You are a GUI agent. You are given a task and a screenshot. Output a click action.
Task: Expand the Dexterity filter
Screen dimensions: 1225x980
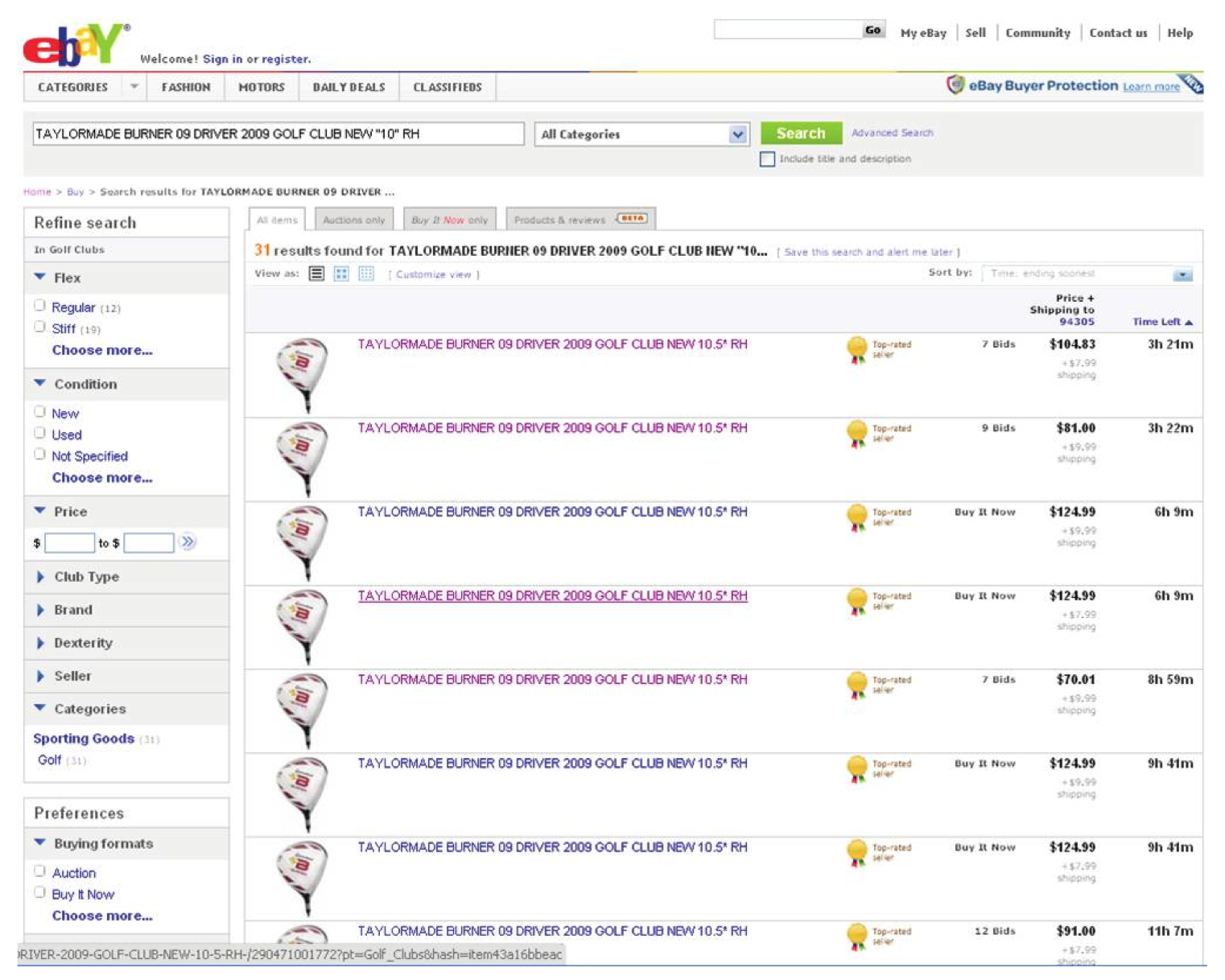[40, 642]
